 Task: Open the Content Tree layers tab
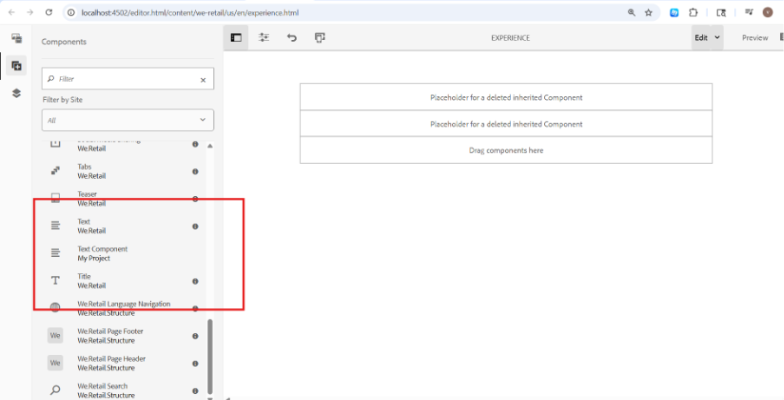pos(16,93)
